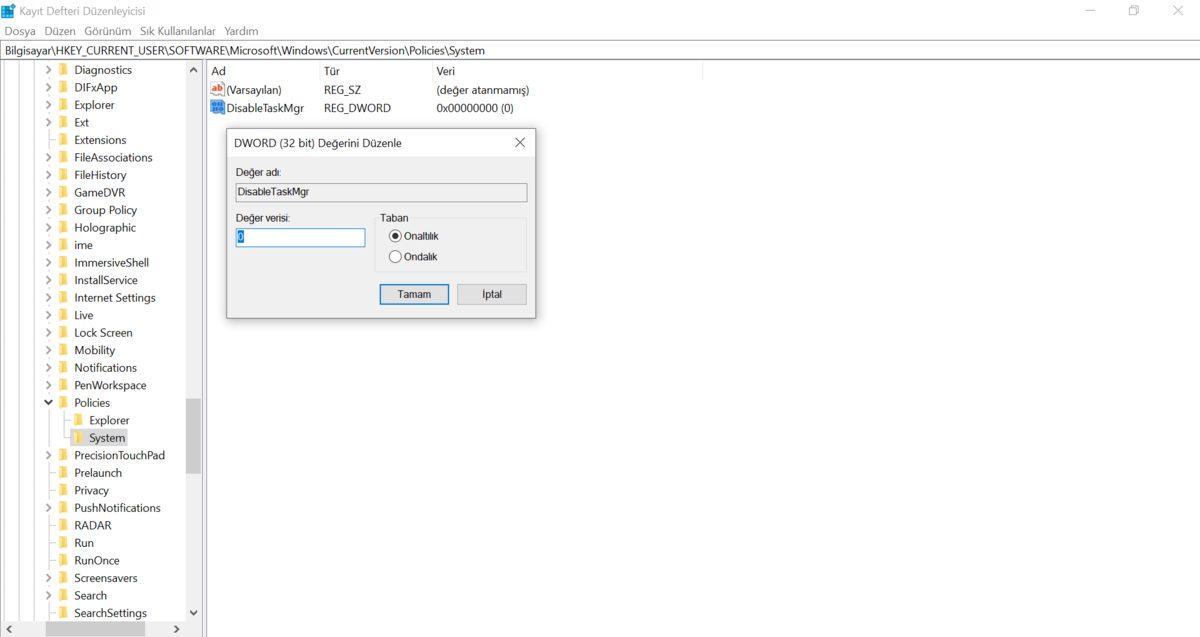1200x637 pixels.
Task: Click the Registry Editor app icon in title bar
Action: (8, 11)
